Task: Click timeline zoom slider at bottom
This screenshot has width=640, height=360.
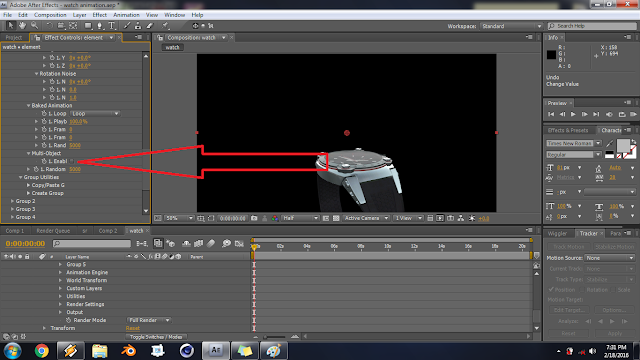Action: tap(275, 337)
